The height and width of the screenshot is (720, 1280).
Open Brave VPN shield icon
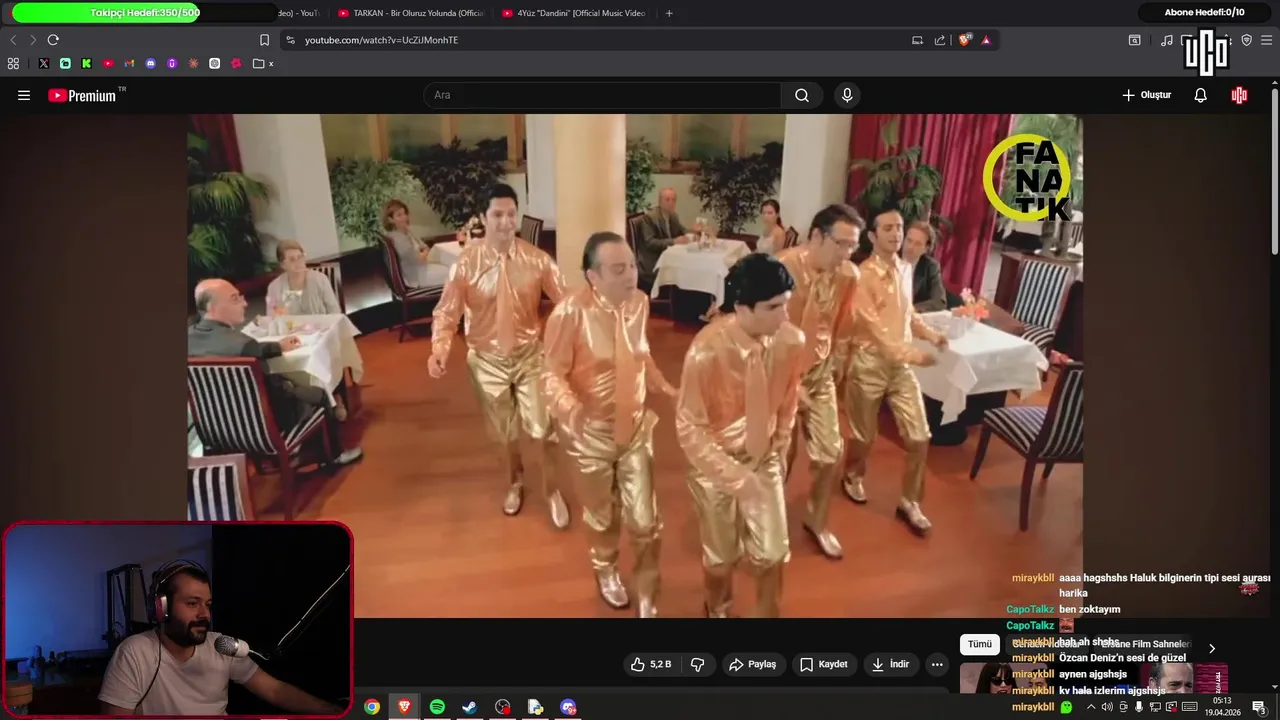pos(1246,40)
